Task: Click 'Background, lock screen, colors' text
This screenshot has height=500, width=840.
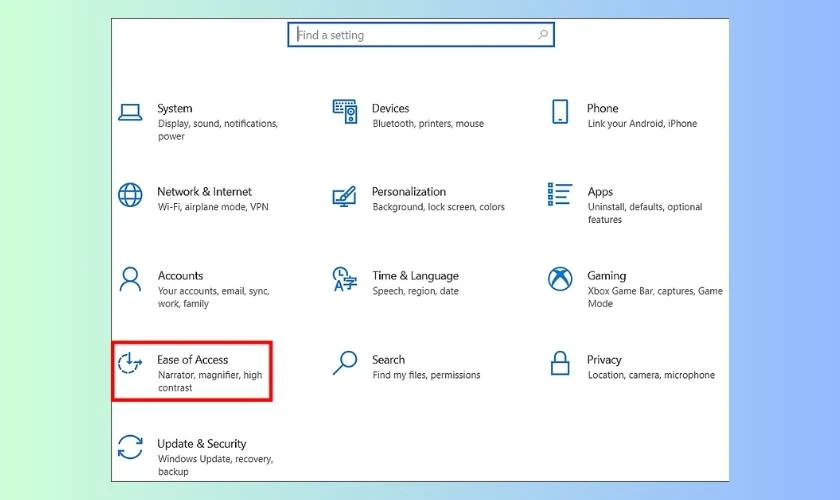Action: pyautogui.click(x=439, y=207)
